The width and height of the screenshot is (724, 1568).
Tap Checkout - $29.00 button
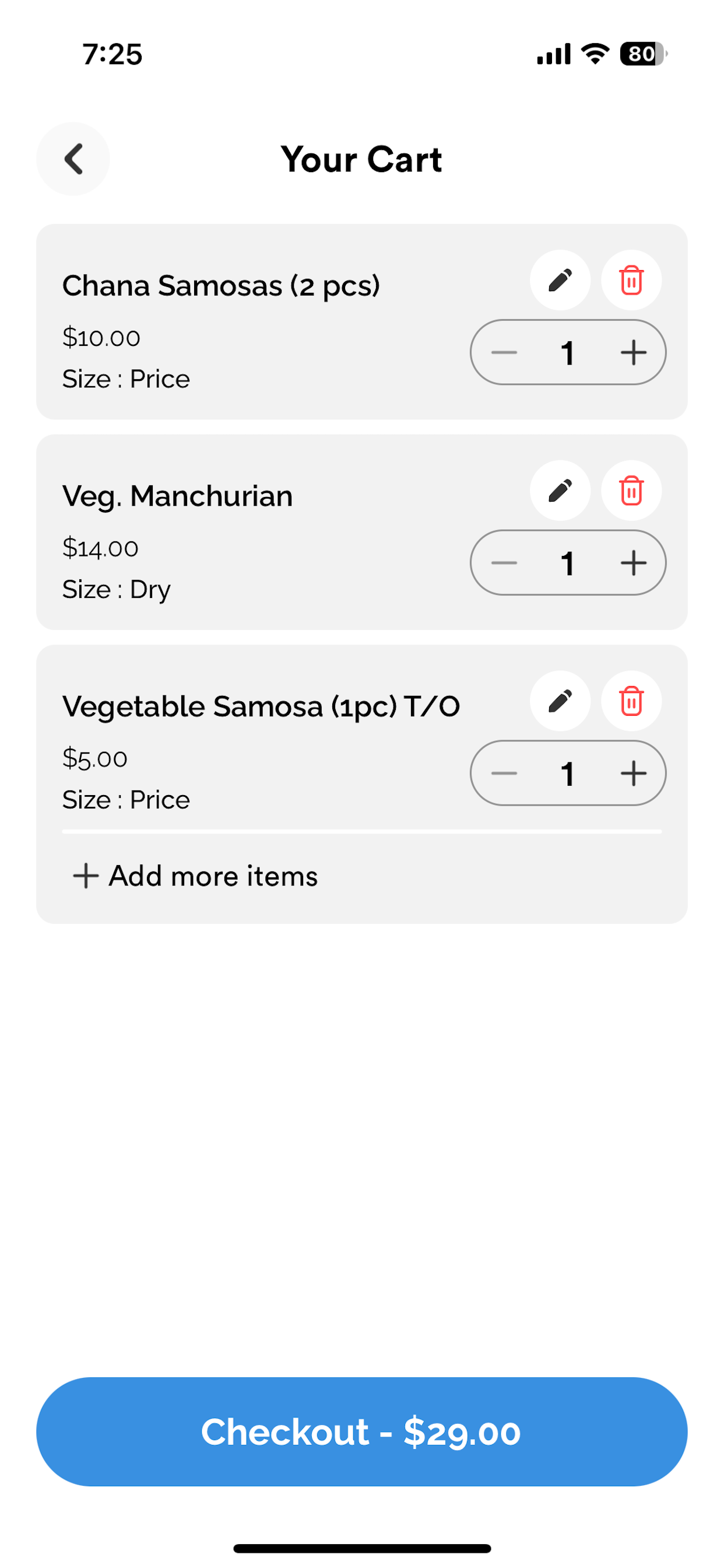[x=361, y=1431]
